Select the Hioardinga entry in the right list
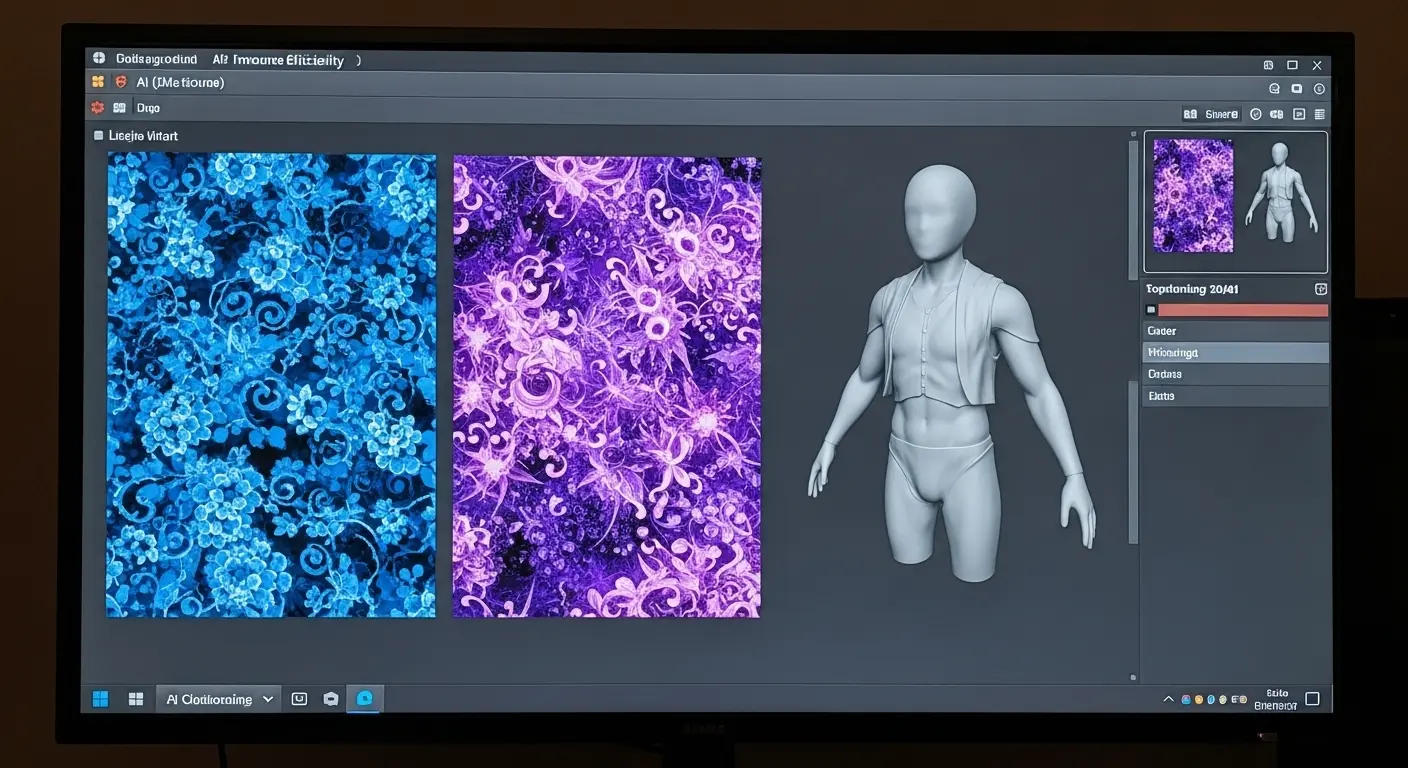The width and height of the screenshot is (1408, 768). (x=1236, y=352)
